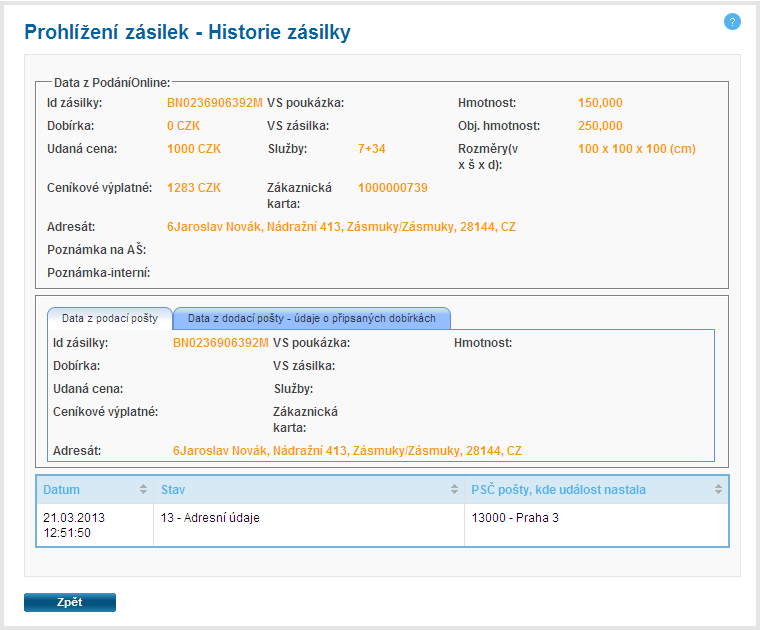Click the Rozměry value 100 x 100 x 100
Viewport: 761px width, 630px height.
[636, 149]
